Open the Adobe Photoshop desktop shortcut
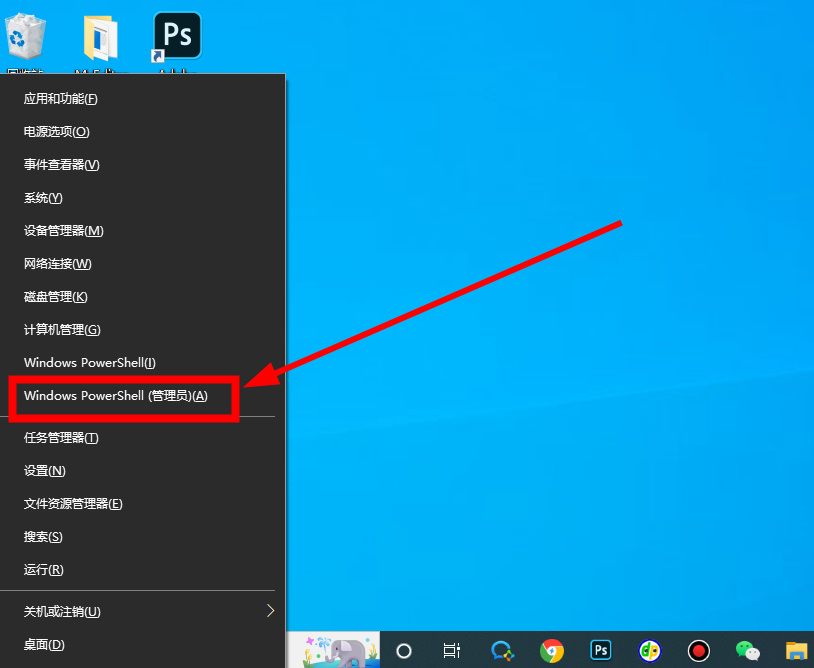Viewport: 814px width, 668px height. click(176, 35)
